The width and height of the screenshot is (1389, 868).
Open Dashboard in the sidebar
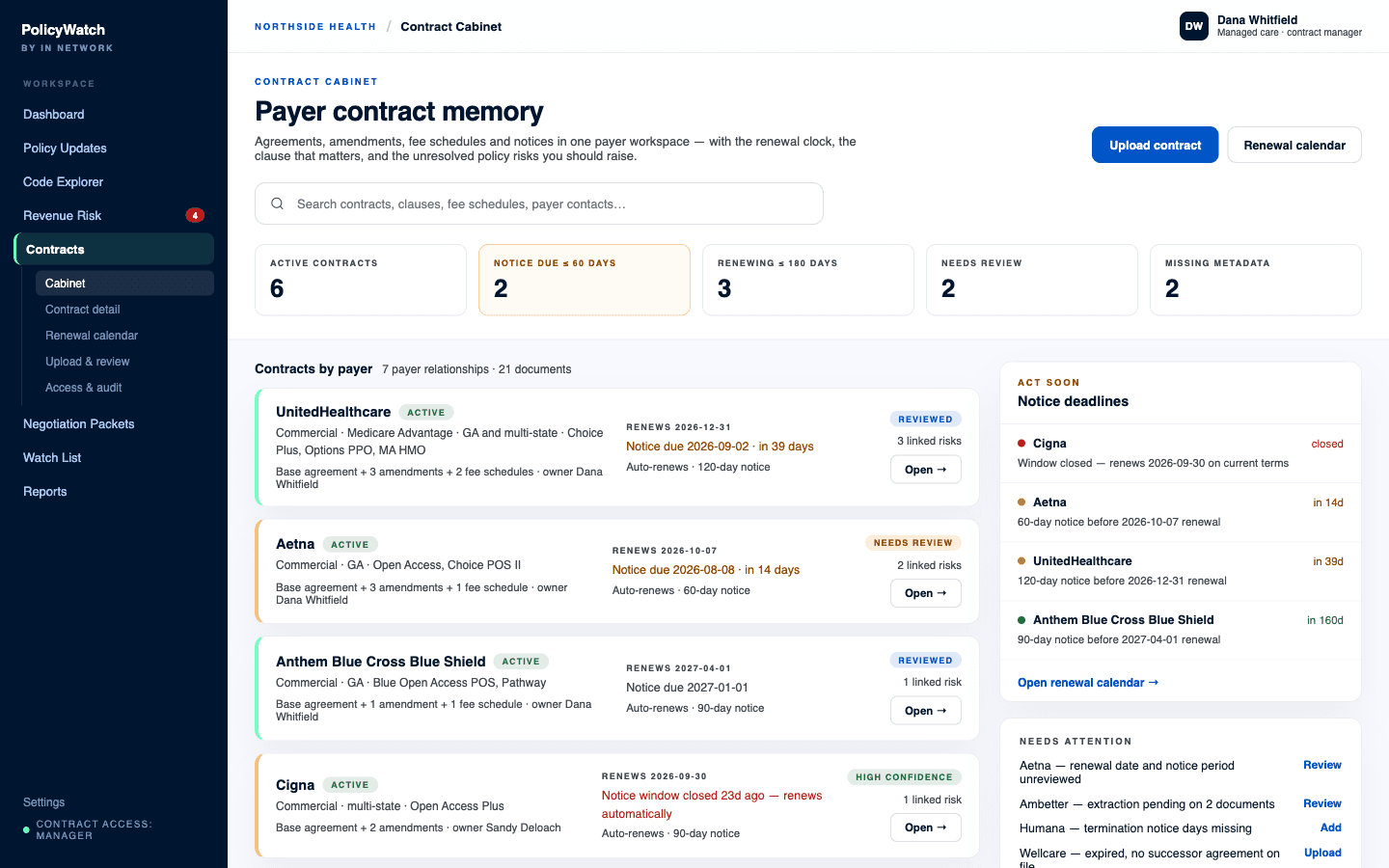pyautogui.click(x=114, y=114)
